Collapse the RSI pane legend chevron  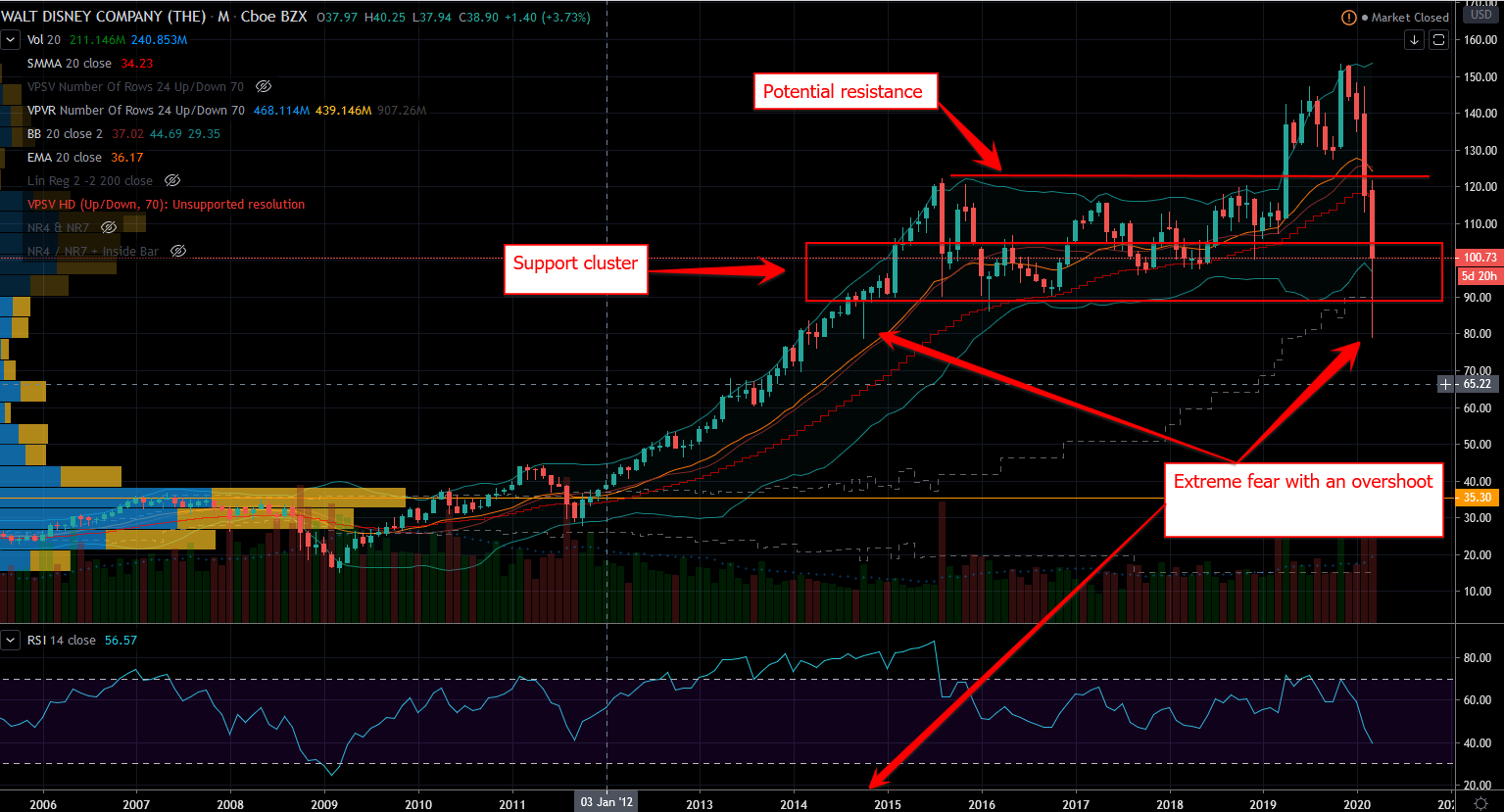click(x=11, y=641)
